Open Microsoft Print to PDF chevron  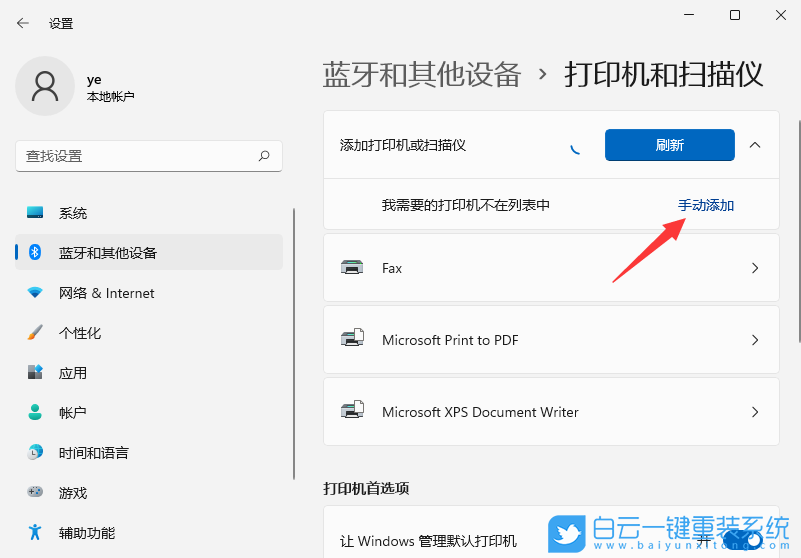[755, 340]
